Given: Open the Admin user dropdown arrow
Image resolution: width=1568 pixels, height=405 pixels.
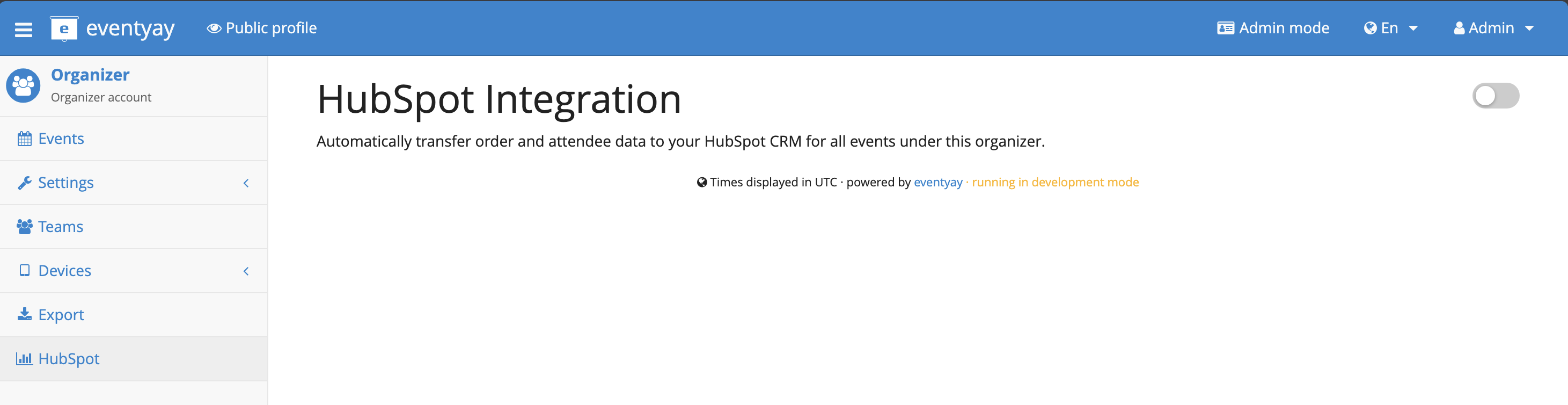Looking at the screenshot, I should (1529, 28).
